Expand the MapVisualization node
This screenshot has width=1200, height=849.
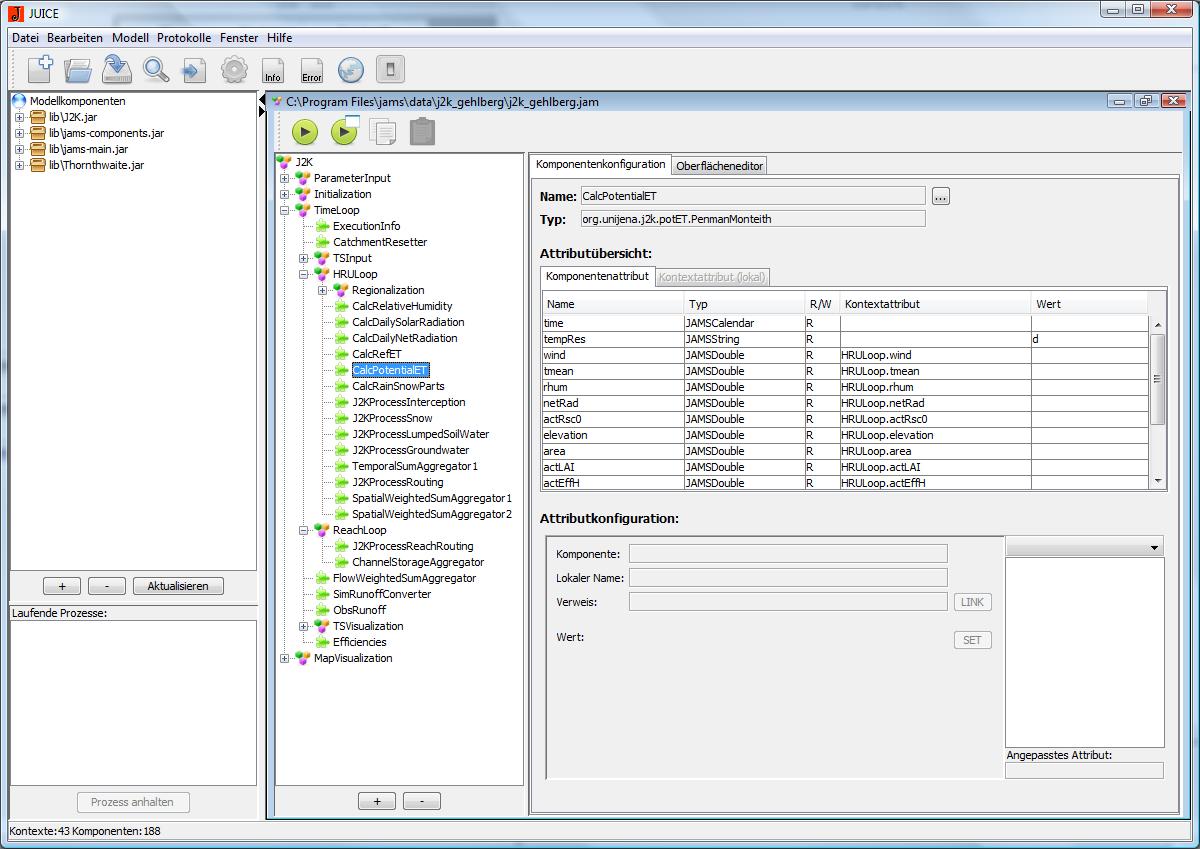(285, 658)
